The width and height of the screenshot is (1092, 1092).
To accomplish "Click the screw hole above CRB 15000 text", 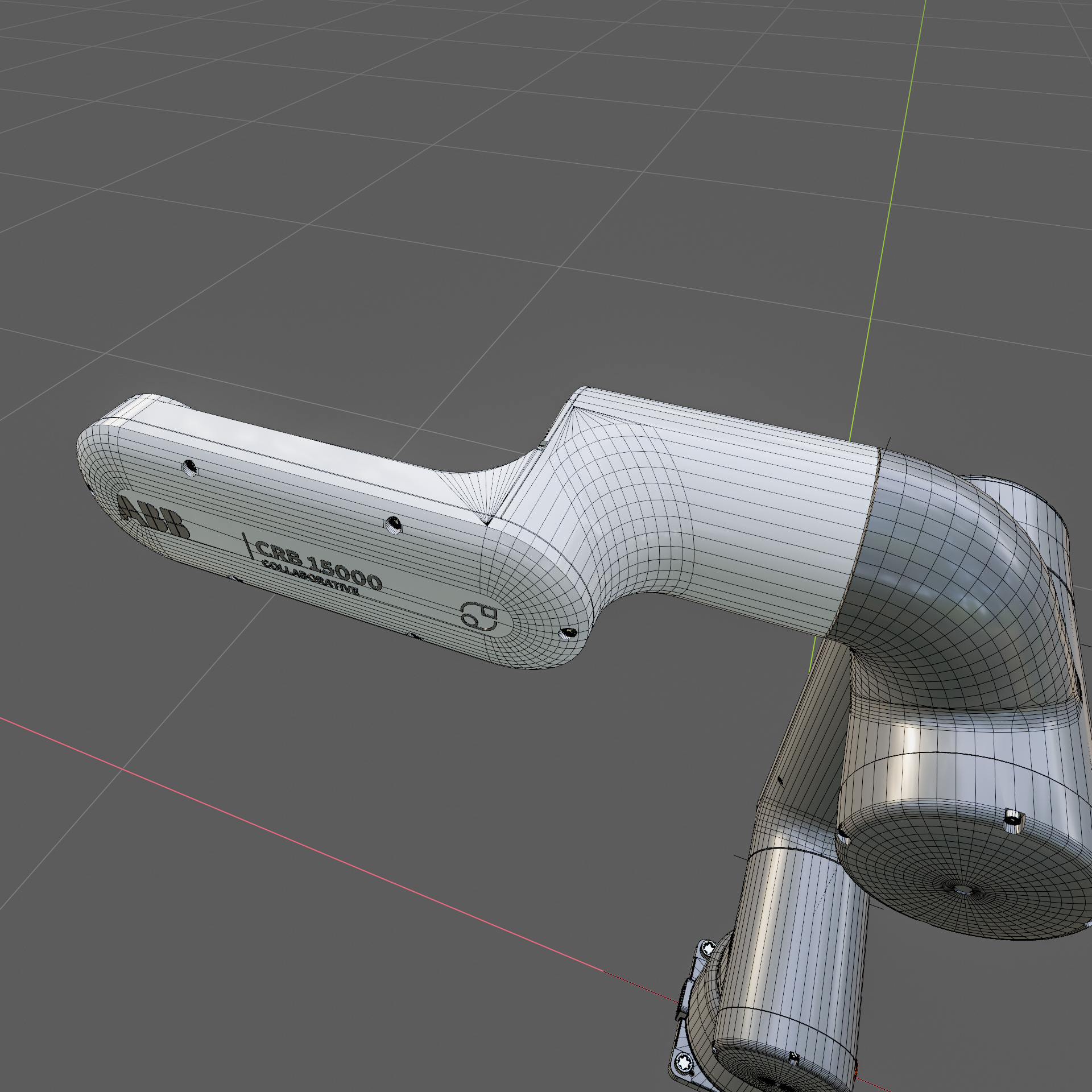I will tap(392, 524).
